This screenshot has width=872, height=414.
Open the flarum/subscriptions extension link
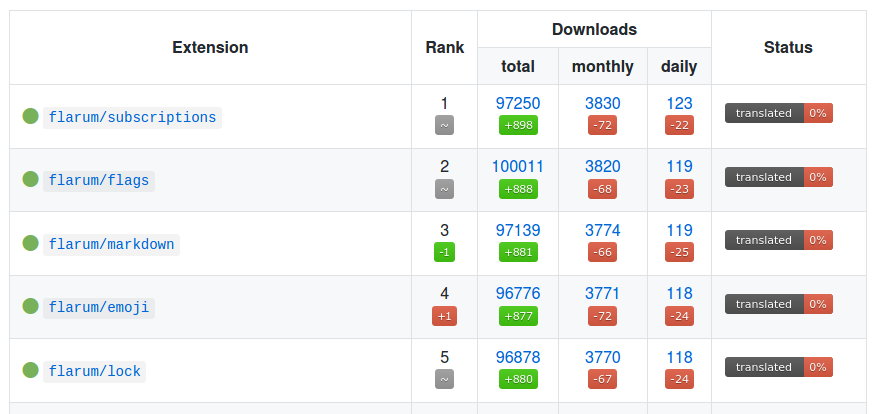coord(132,117)
